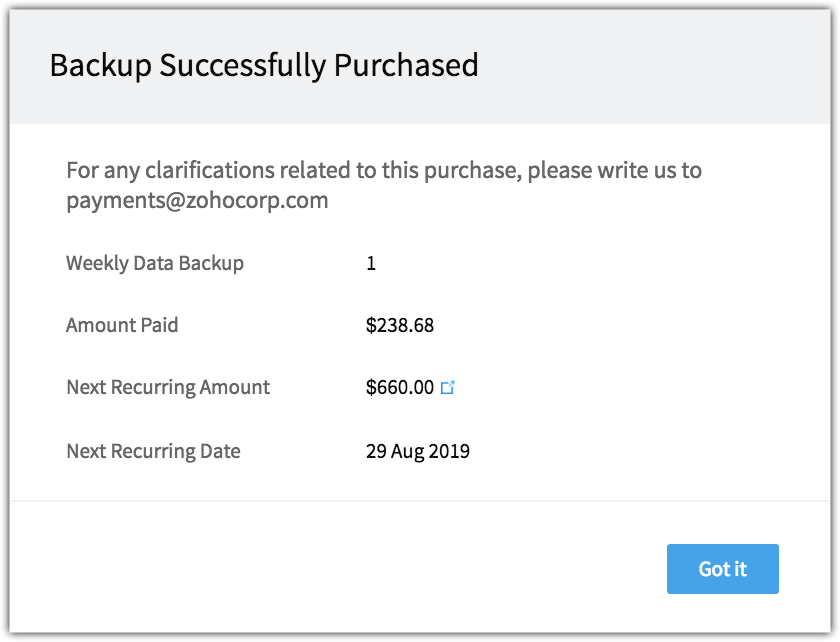Click the 29 Aug 2019 date value
Screen dimensions: 840x642
(x=418, y=451)
